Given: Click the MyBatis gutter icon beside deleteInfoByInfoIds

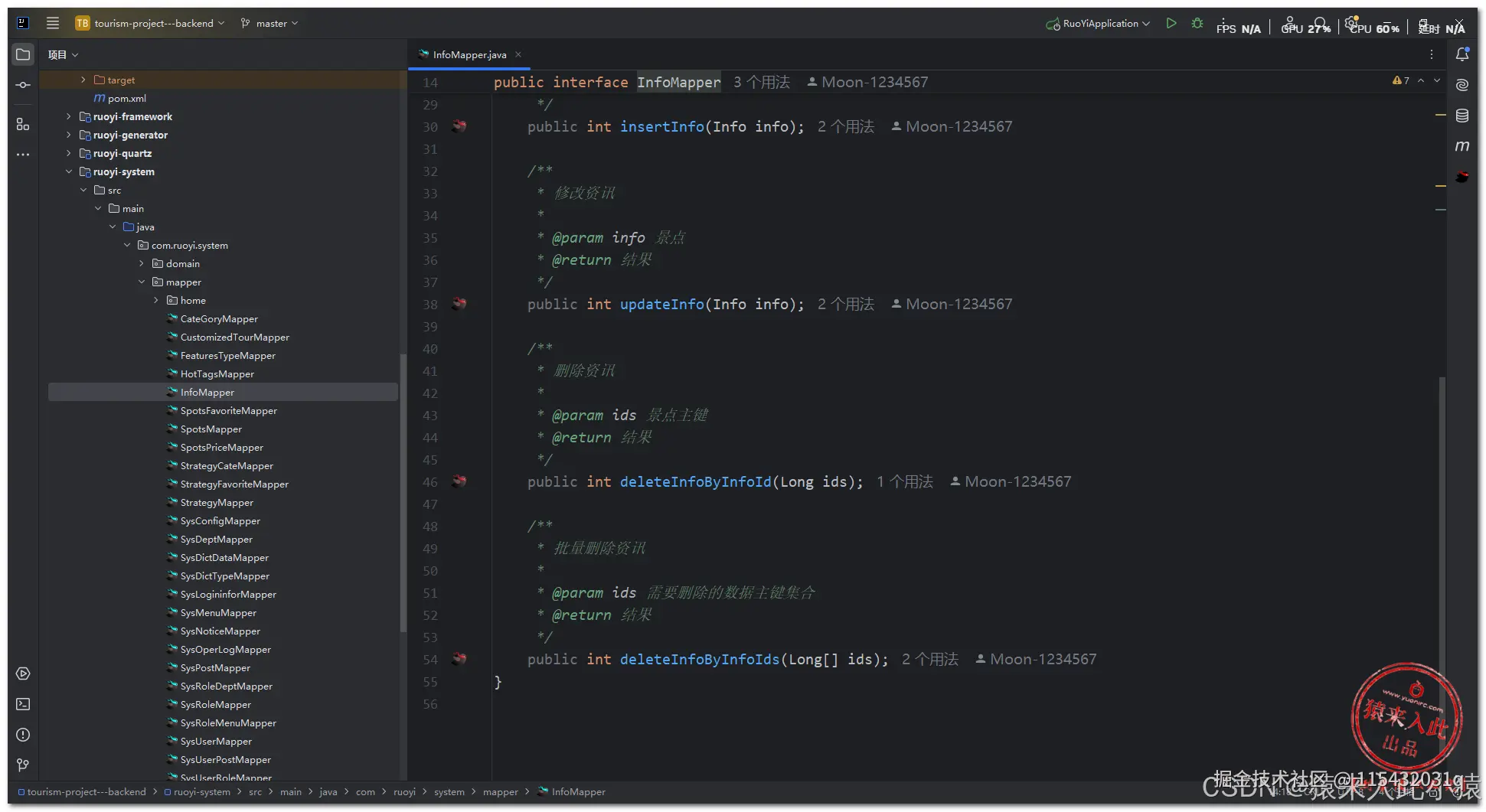Looking at the screenshot, I should pos(459,659).
